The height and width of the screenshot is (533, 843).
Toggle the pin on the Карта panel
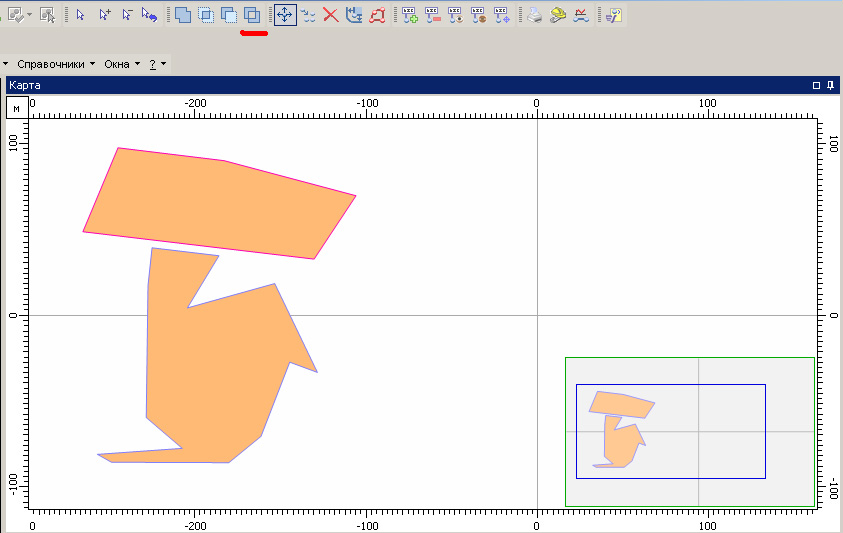[830, 86]
